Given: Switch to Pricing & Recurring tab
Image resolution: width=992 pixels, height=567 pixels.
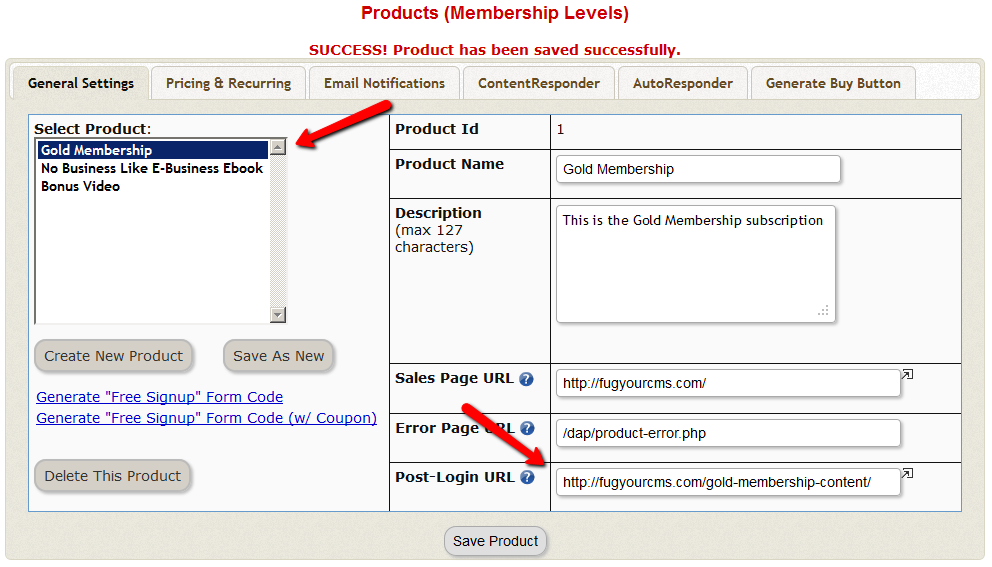Looking at the screenshot, I should point(229,83).
